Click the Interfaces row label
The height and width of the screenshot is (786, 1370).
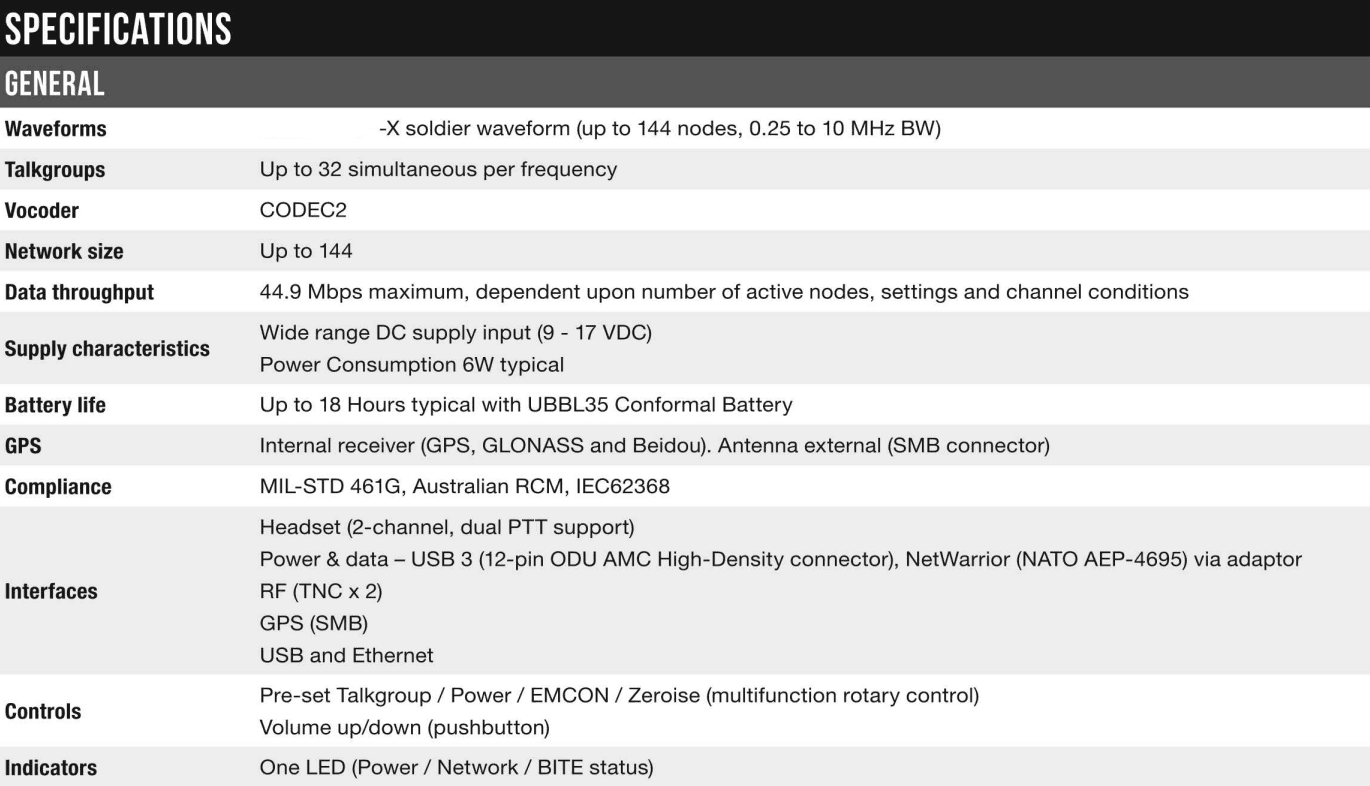tap(51, 591)
